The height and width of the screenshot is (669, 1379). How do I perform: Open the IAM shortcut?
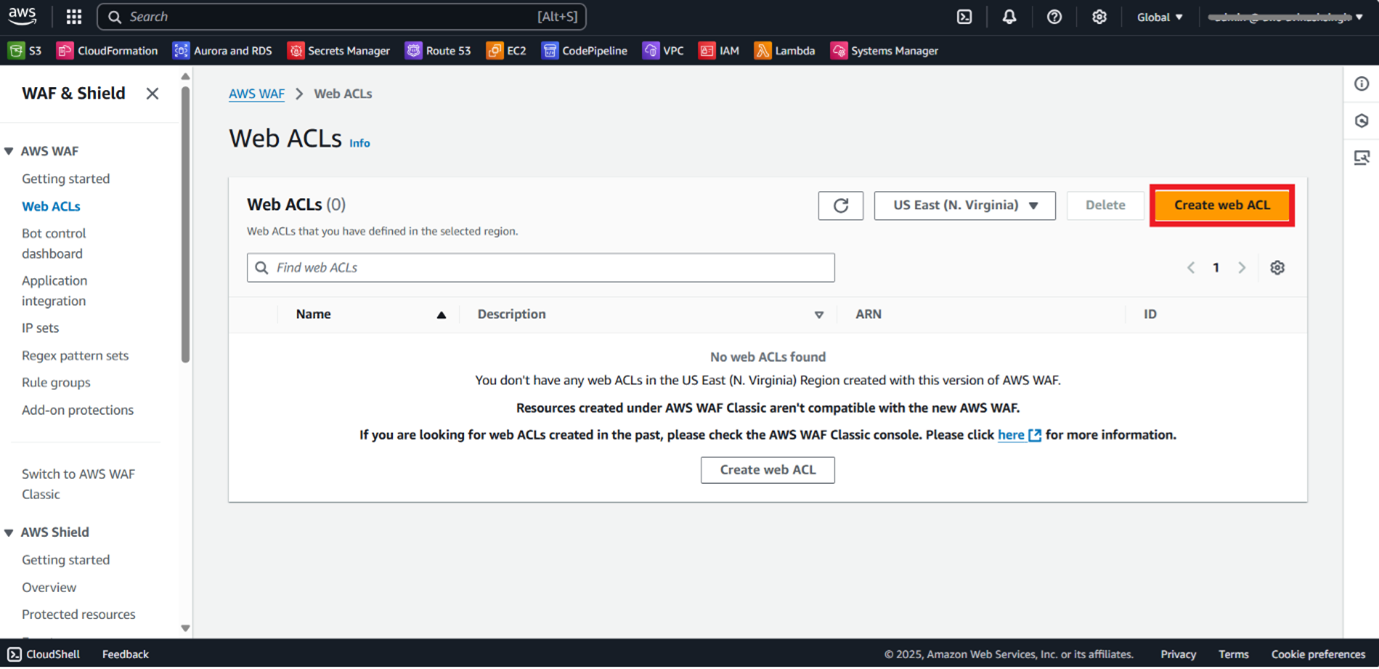tap(719, 50)
